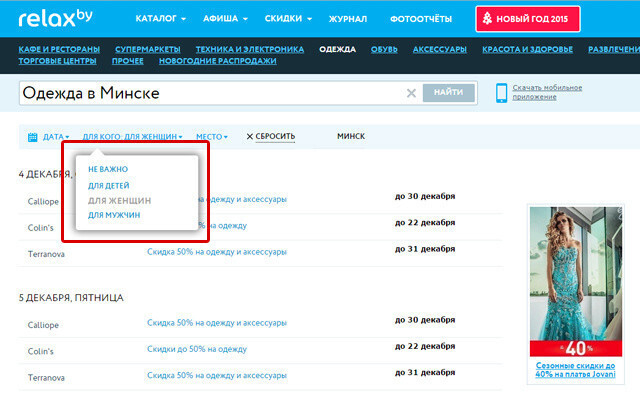
Task: Click the search field with Одежда в Минске
Action: (x=210, y=93)
